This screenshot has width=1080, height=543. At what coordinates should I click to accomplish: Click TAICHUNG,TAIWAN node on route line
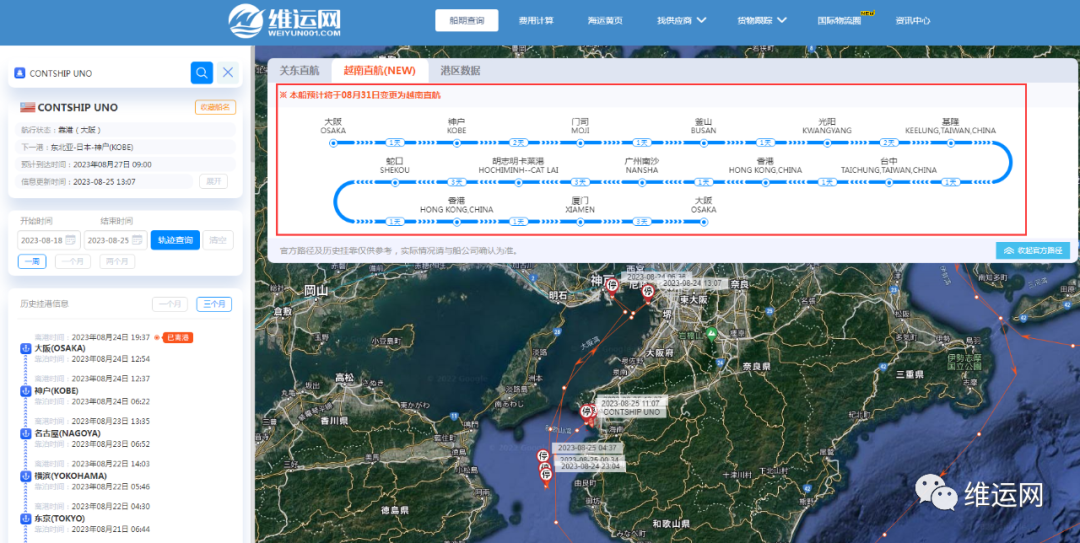click(889, 183)
